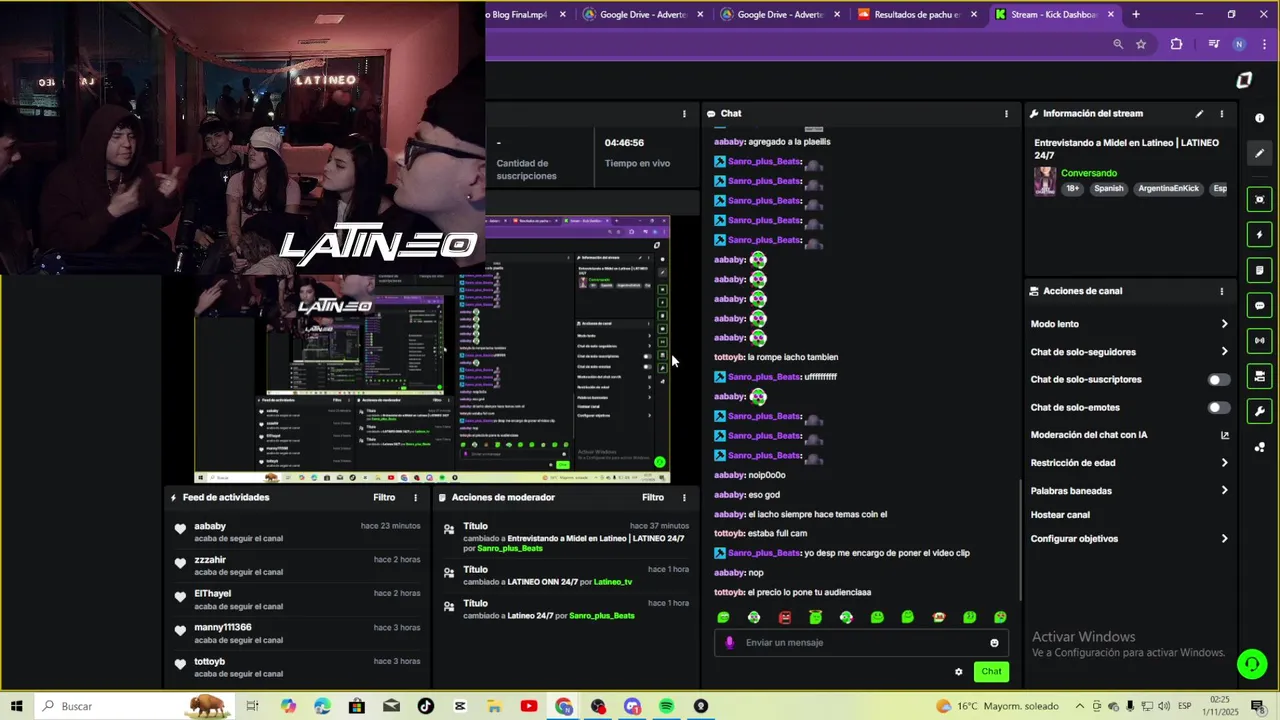Open Latineo_tv moderator link
The height and width of the screenshot is (720, 1280).
[x=613, y=582]
